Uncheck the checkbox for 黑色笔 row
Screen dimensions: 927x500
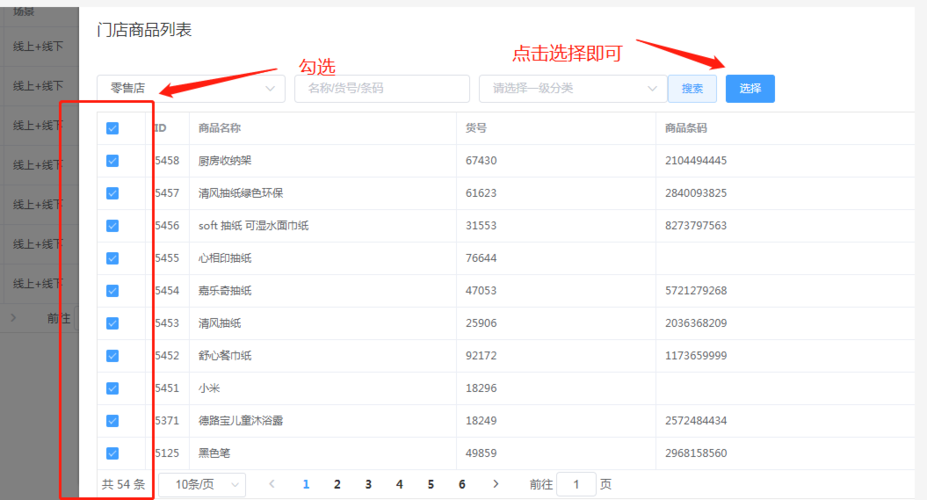112,453
